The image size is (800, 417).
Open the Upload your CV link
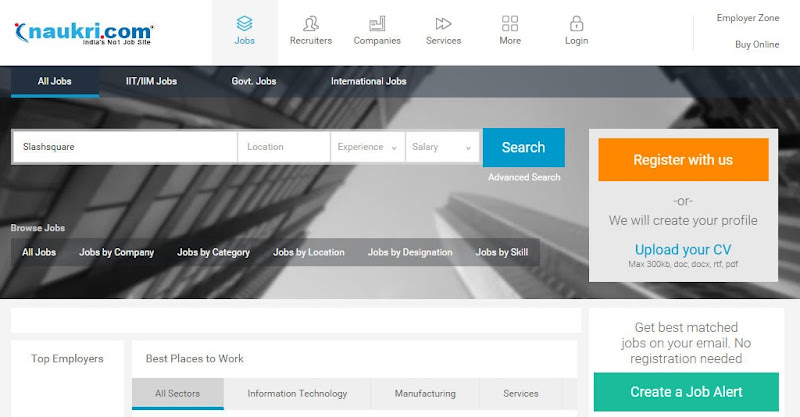pyautogui.click(x=683, y=250)
